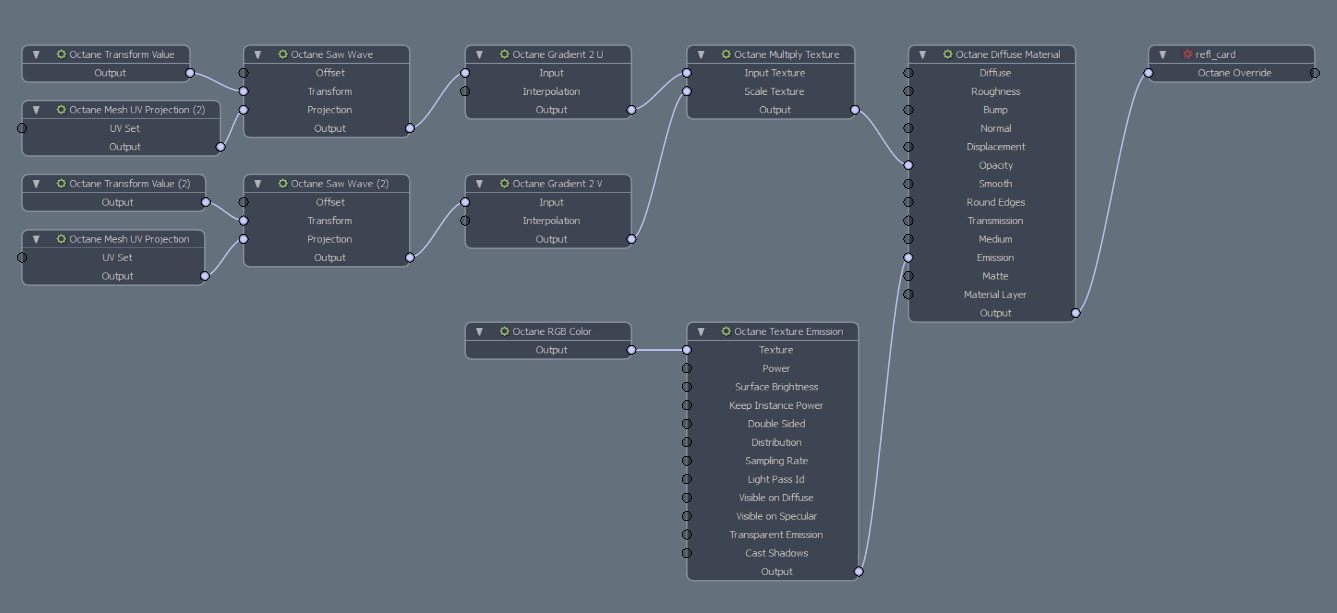
Task: Click Interpolation input port on Gradient 2 U
Action: (x=465, y=91)
